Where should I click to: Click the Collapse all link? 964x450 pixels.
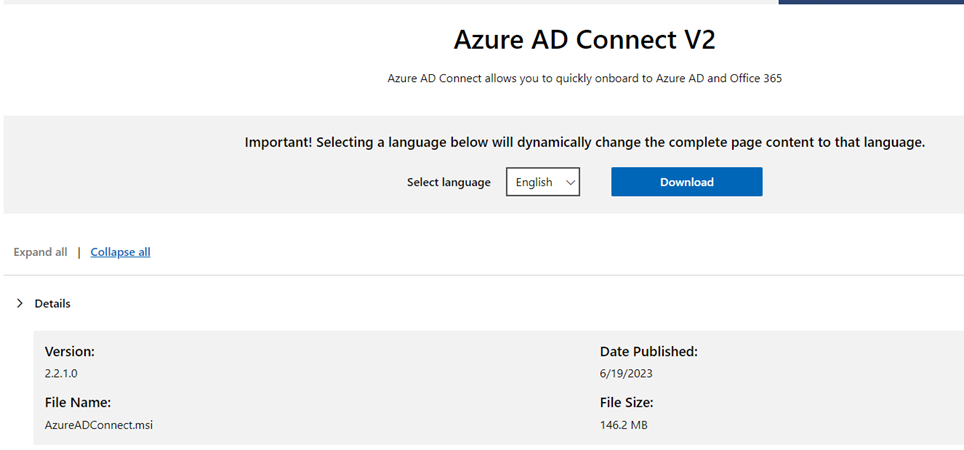(120, 252)
